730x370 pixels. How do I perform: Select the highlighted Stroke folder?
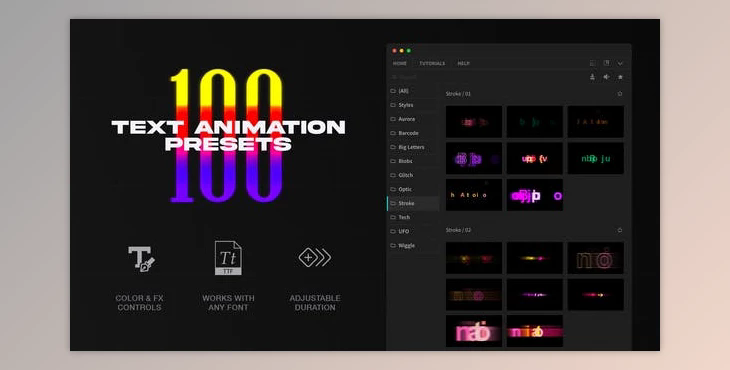coord(413,203)
